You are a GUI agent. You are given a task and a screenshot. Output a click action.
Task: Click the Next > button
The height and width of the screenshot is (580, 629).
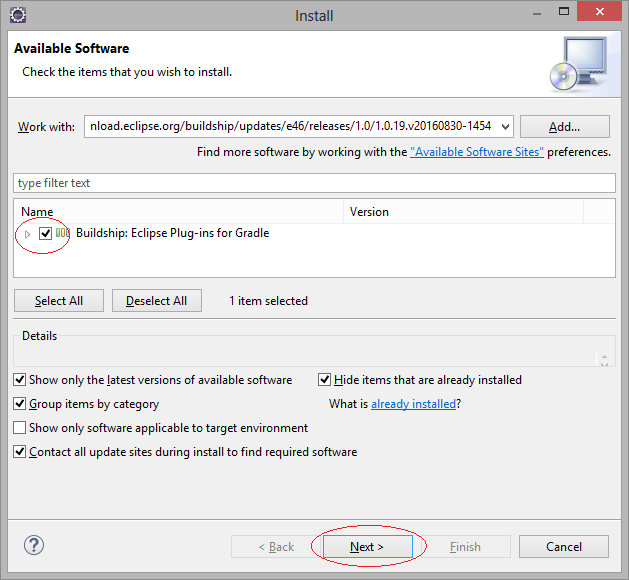tap(368, 546)
